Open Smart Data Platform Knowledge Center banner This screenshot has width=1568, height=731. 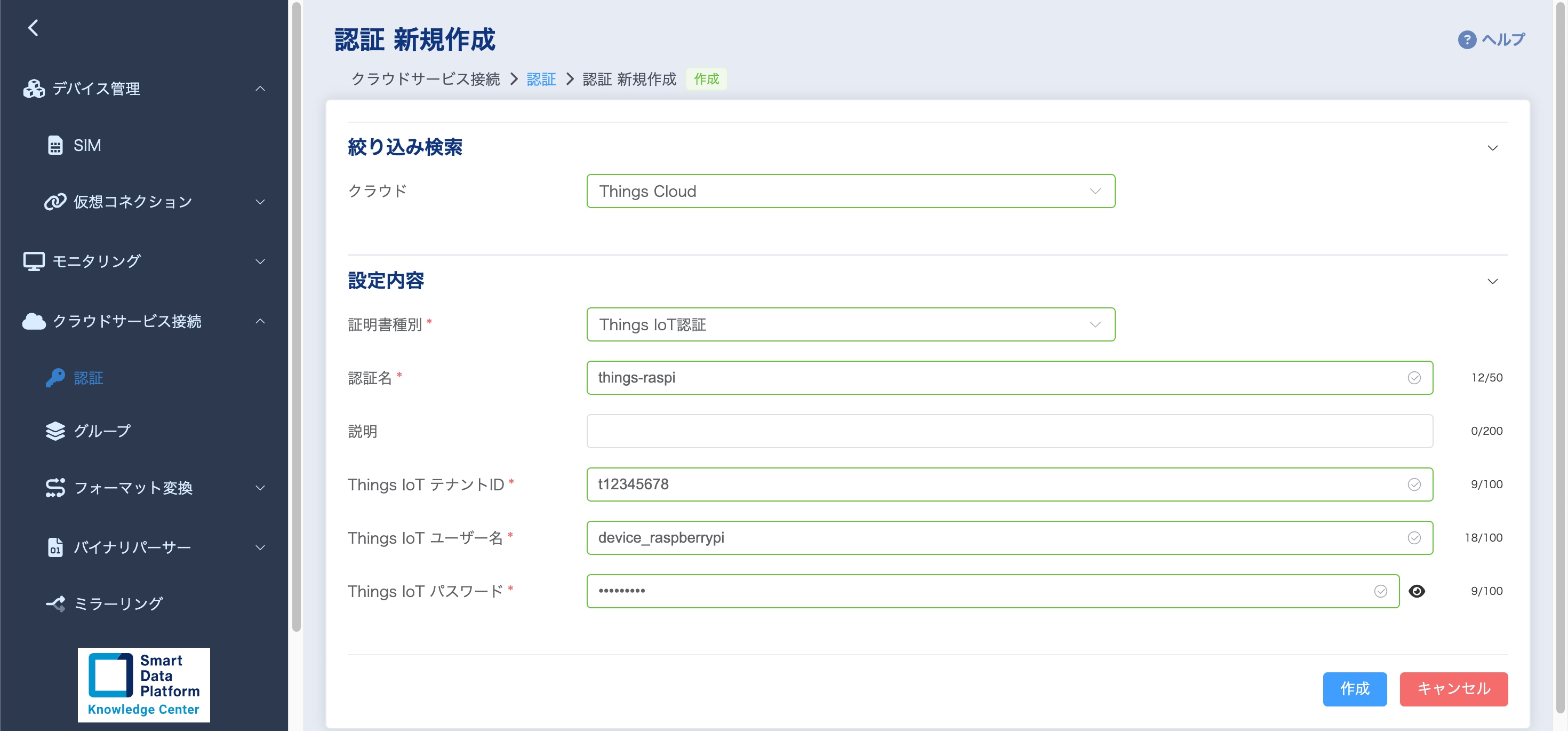pyautogui.click(x=143, y=685)
